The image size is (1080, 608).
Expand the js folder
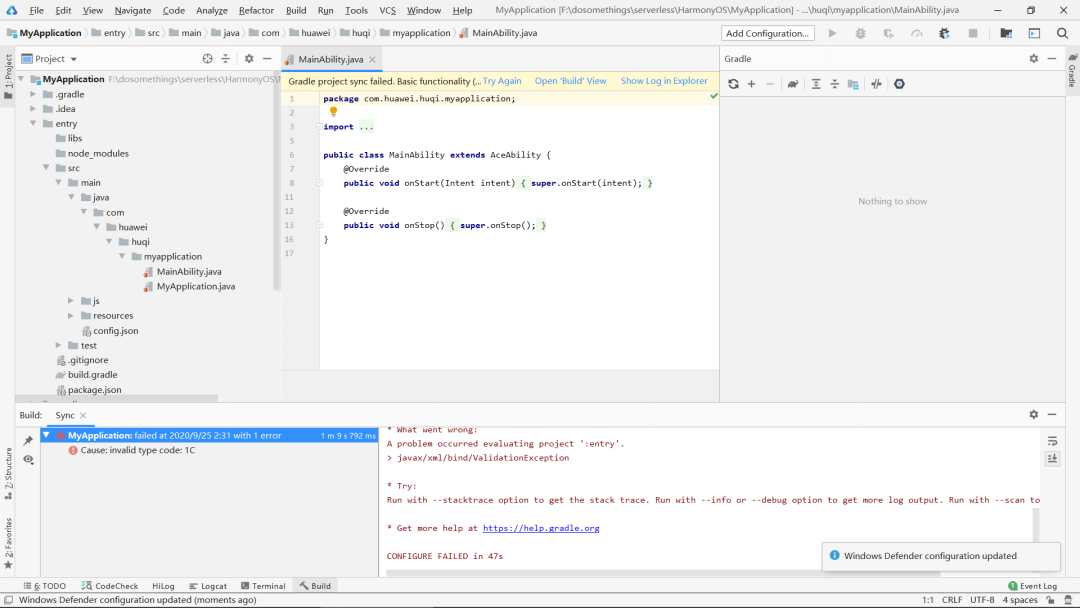[71, 301]
